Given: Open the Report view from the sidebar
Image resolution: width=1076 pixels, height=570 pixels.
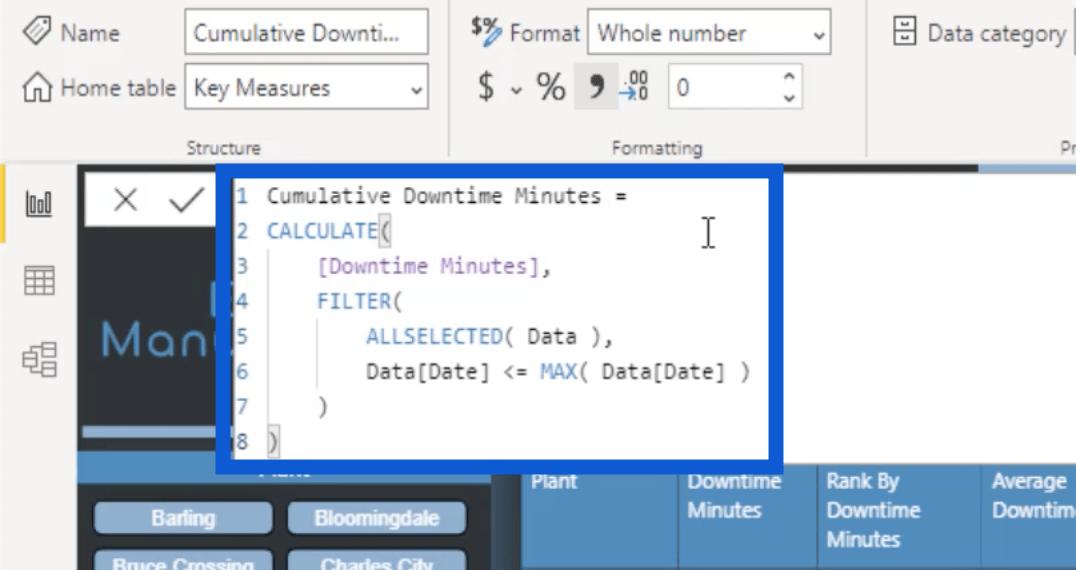Looking at the screenshot, I should click(39, 204).
